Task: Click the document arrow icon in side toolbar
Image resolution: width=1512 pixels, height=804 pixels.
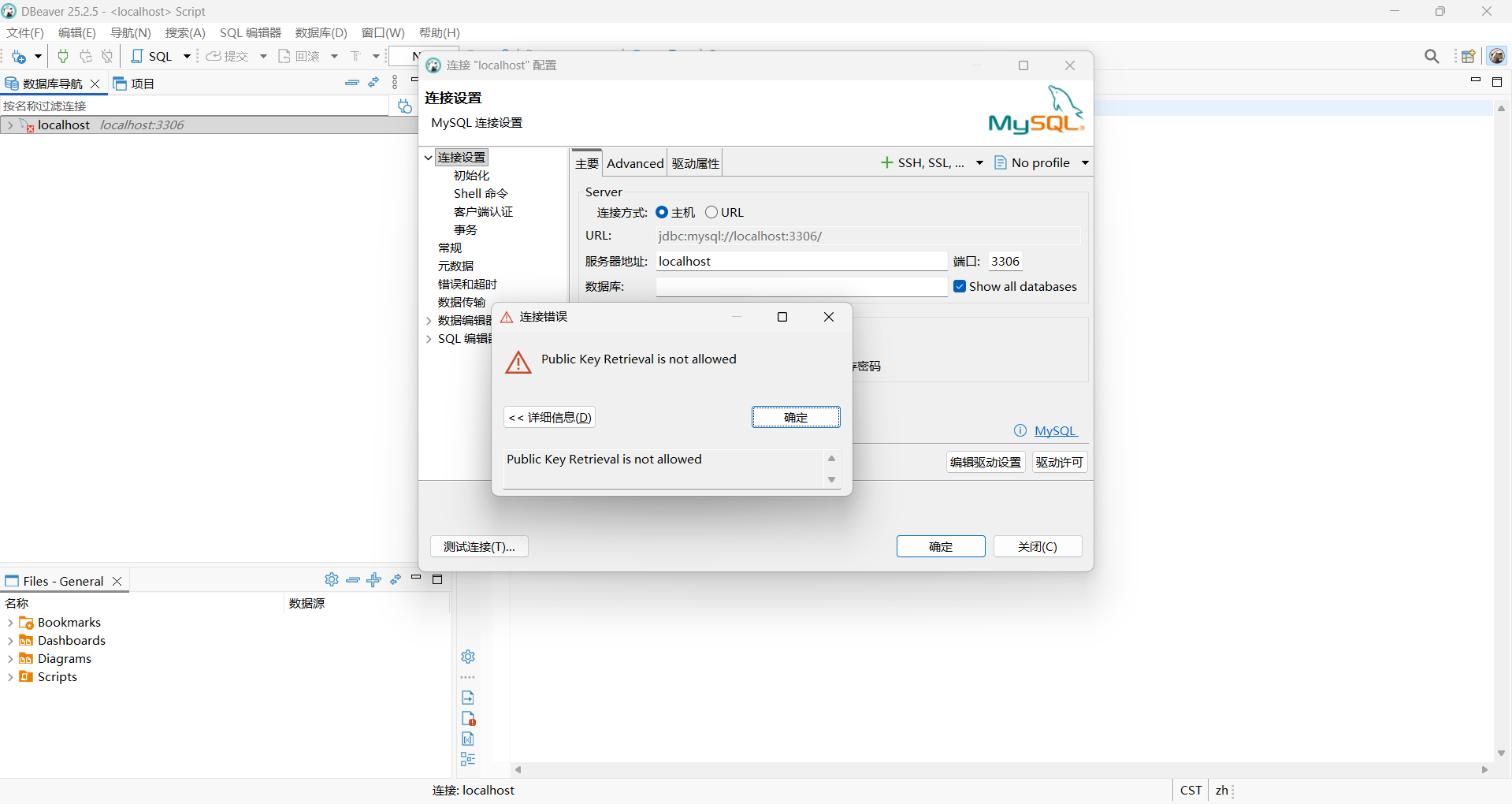Action: click(468, 698)
